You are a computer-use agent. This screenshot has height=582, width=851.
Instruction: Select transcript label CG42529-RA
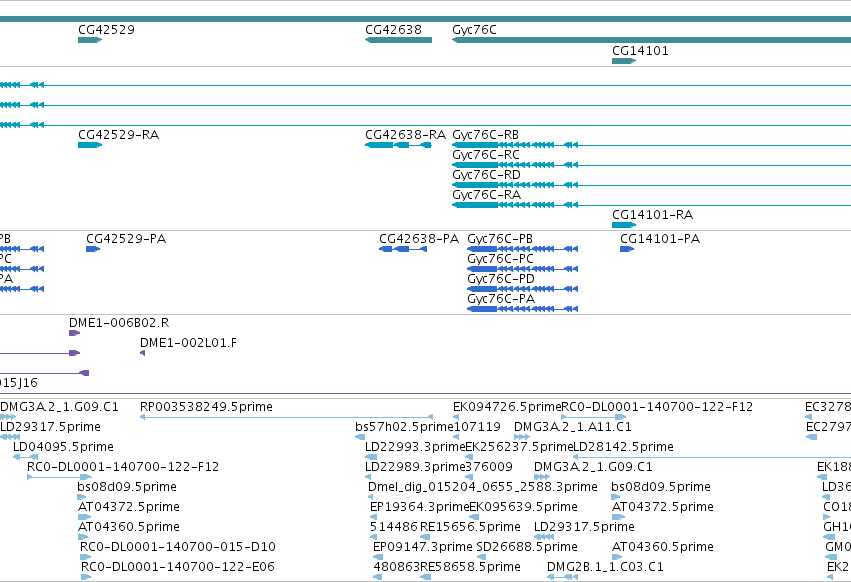click(119, 135)
